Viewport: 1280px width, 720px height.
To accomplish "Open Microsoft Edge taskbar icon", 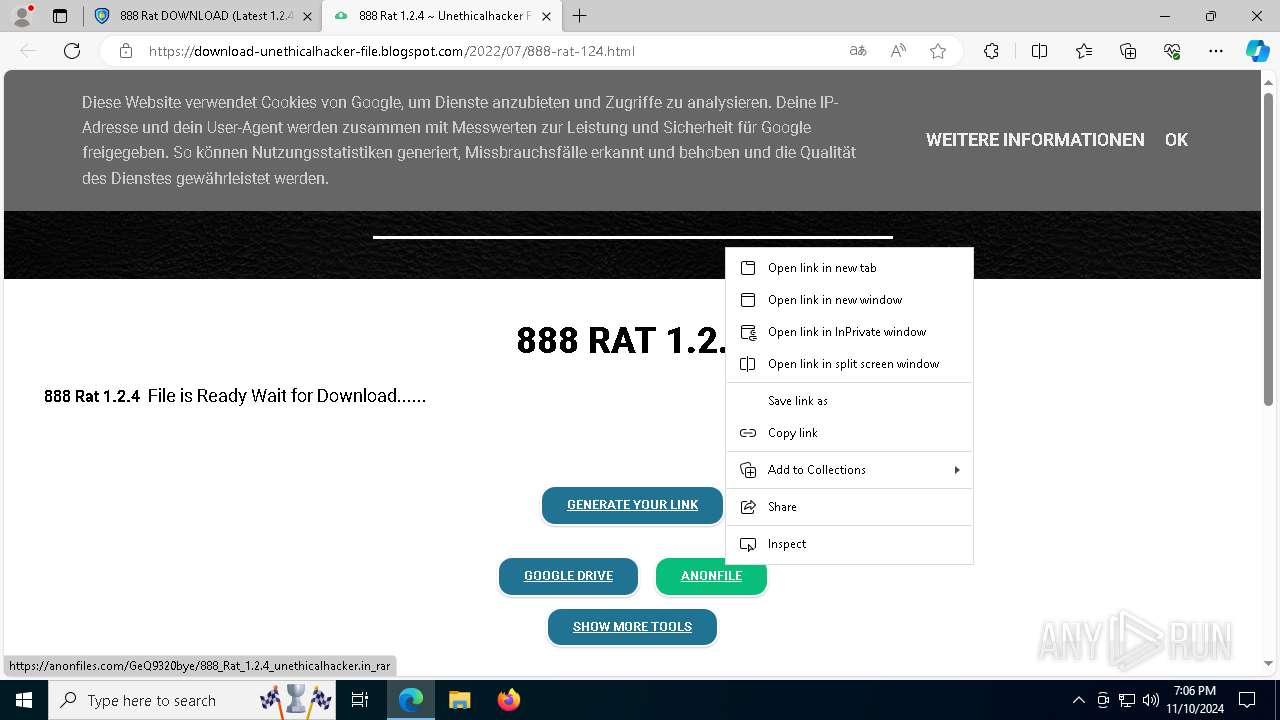I will click(x=411, y=700).
